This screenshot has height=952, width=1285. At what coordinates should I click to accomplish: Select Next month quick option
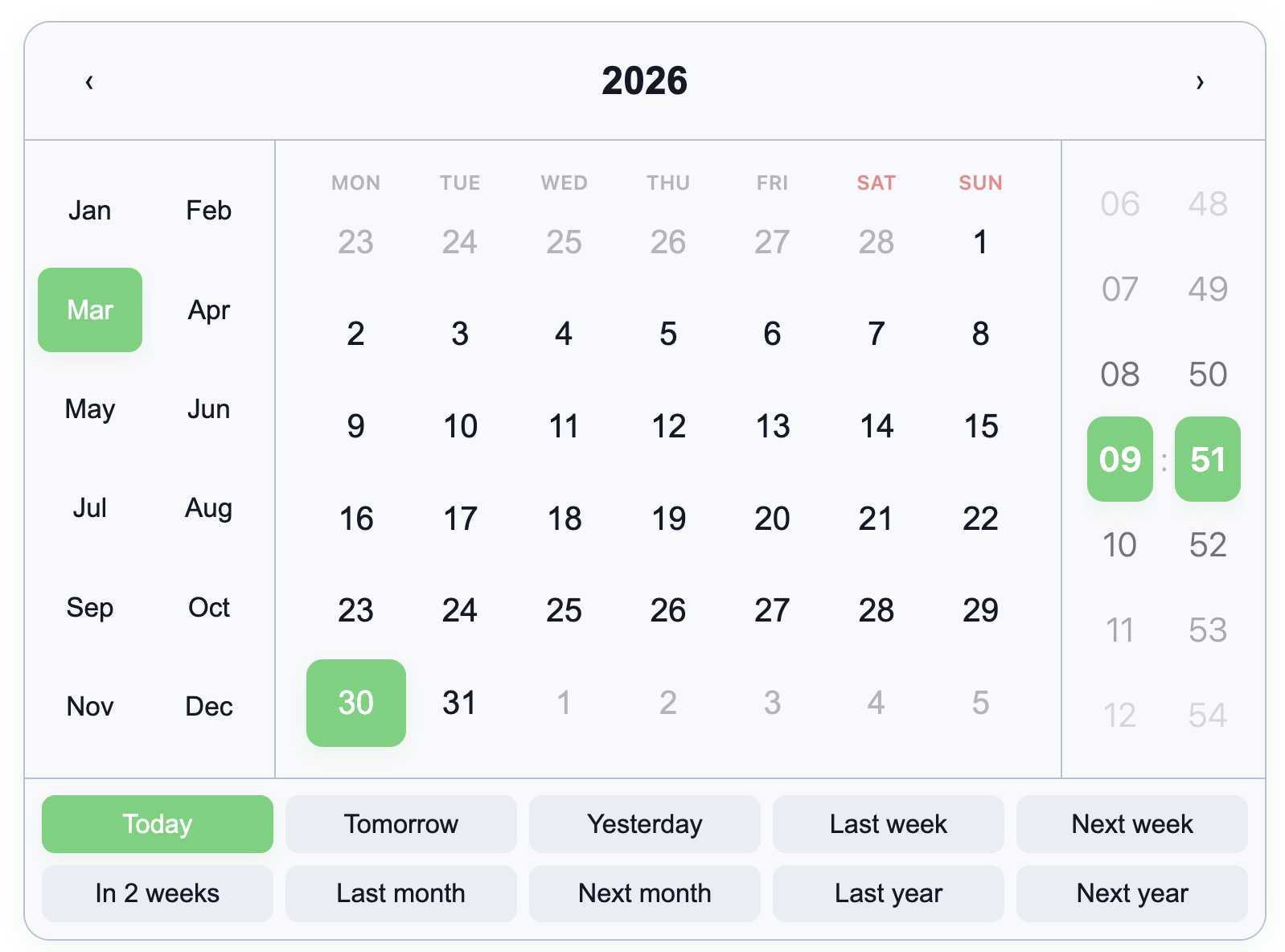[644, 893]
